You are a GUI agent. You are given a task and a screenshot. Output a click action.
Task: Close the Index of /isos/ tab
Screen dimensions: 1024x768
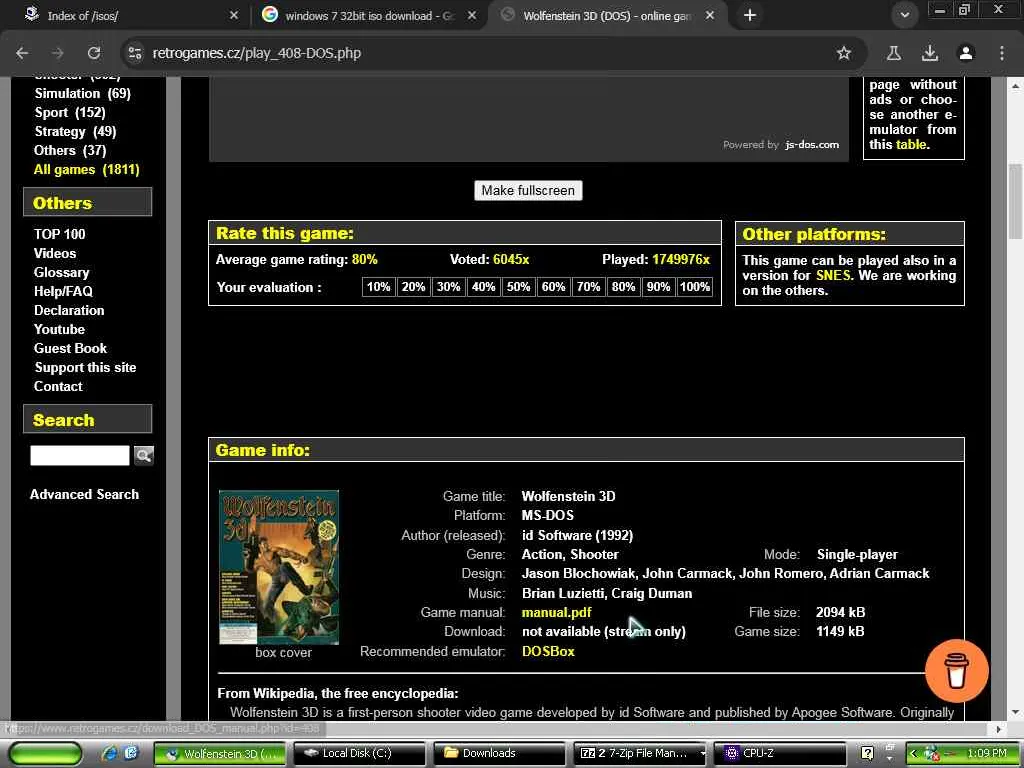click(234, 15)
